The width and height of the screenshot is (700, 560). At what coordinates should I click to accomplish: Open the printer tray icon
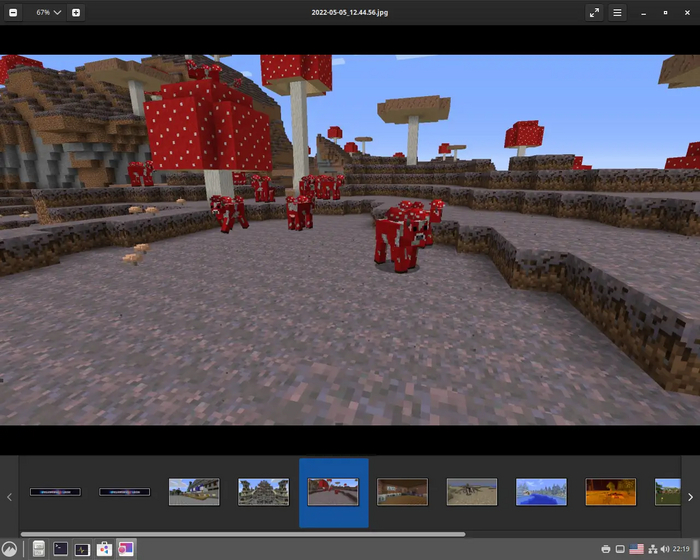tap(606, 549)
